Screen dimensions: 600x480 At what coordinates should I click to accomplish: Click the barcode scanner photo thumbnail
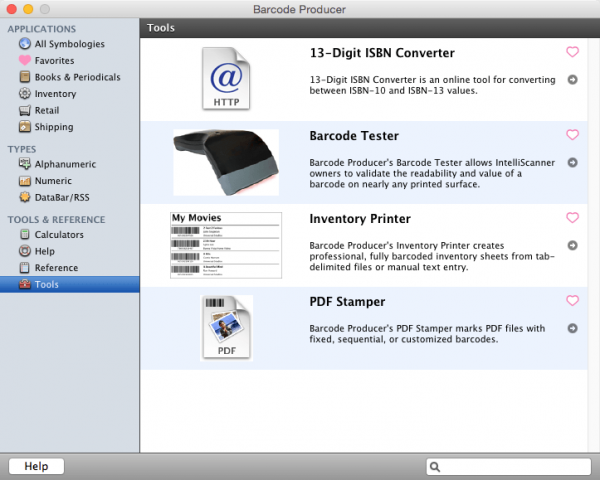click(x=226, y=162)
